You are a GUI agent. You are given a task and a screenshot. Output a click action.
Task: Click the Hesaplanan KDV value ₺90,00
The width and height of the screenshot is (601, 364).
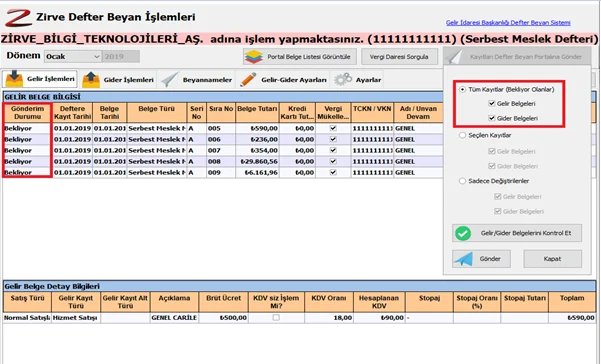pyautogui.click(x=379, y=318)
